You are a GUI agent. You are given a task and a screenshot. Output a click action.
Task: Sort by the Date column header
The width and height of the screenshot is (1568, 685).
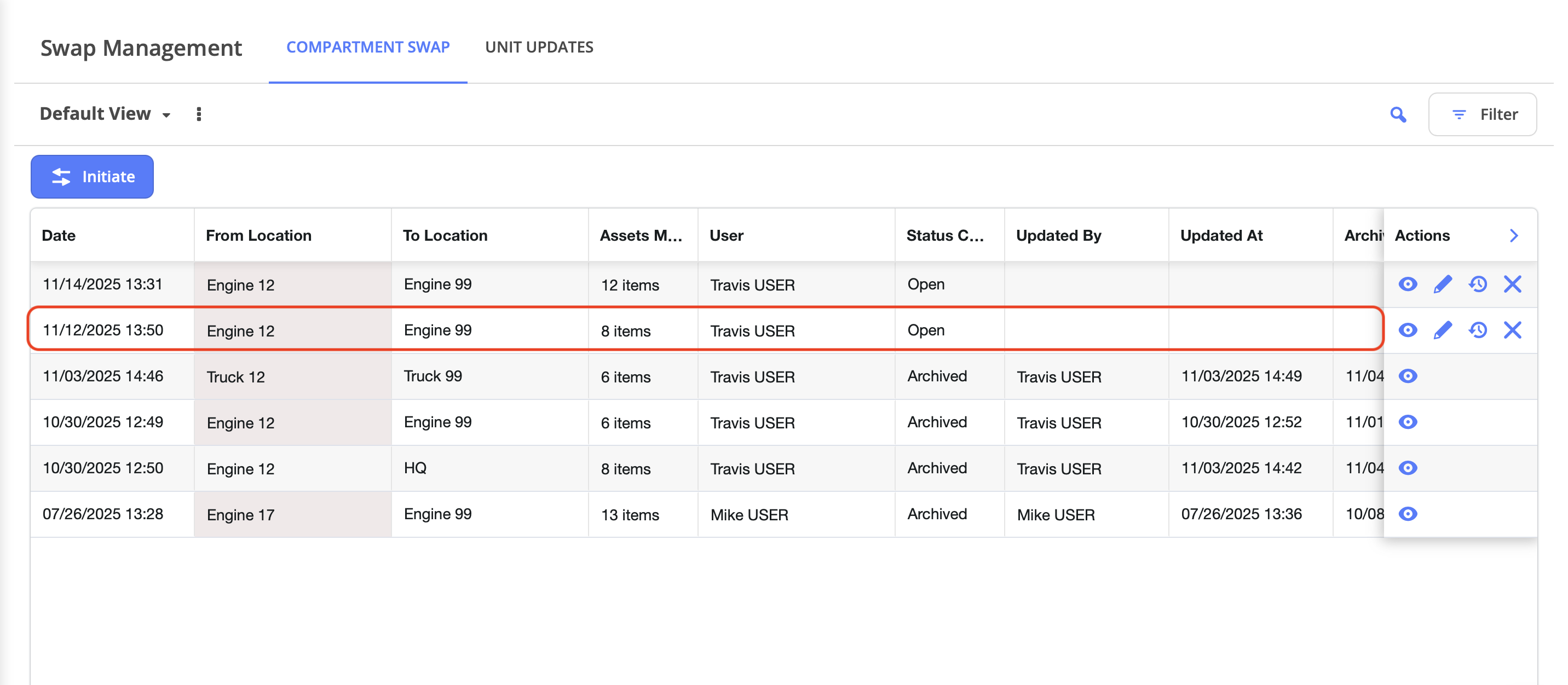(x=59, y=235)
